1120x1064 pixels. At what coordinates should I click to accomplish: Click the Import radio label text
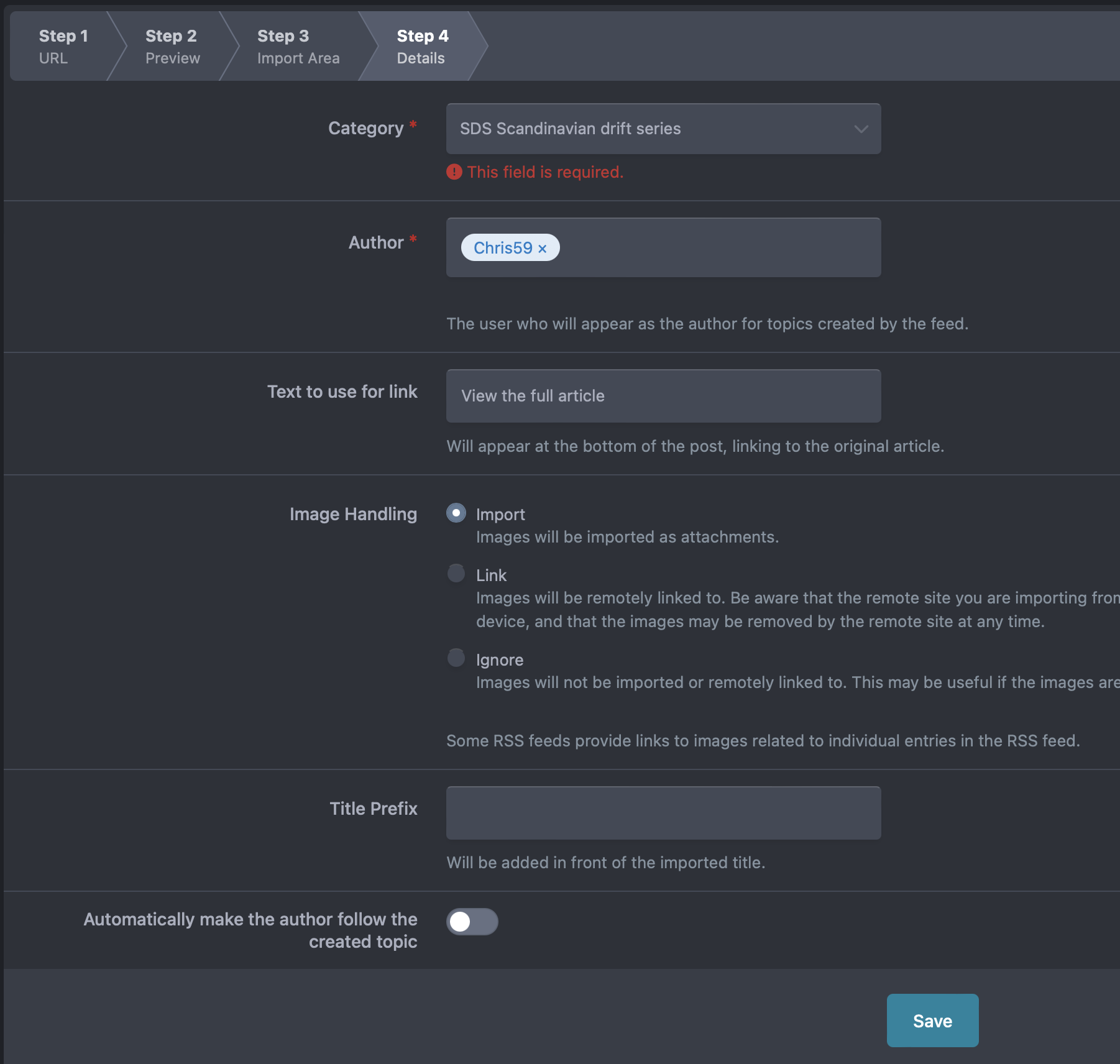(x=500, y=515)
